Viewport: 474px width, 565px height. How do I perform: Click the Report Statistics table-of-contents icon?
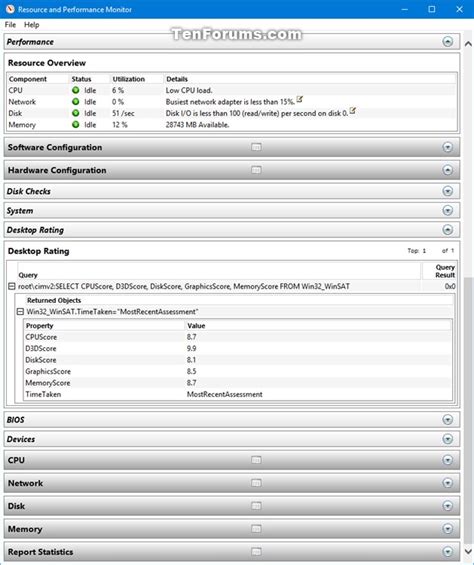(256, 552)
